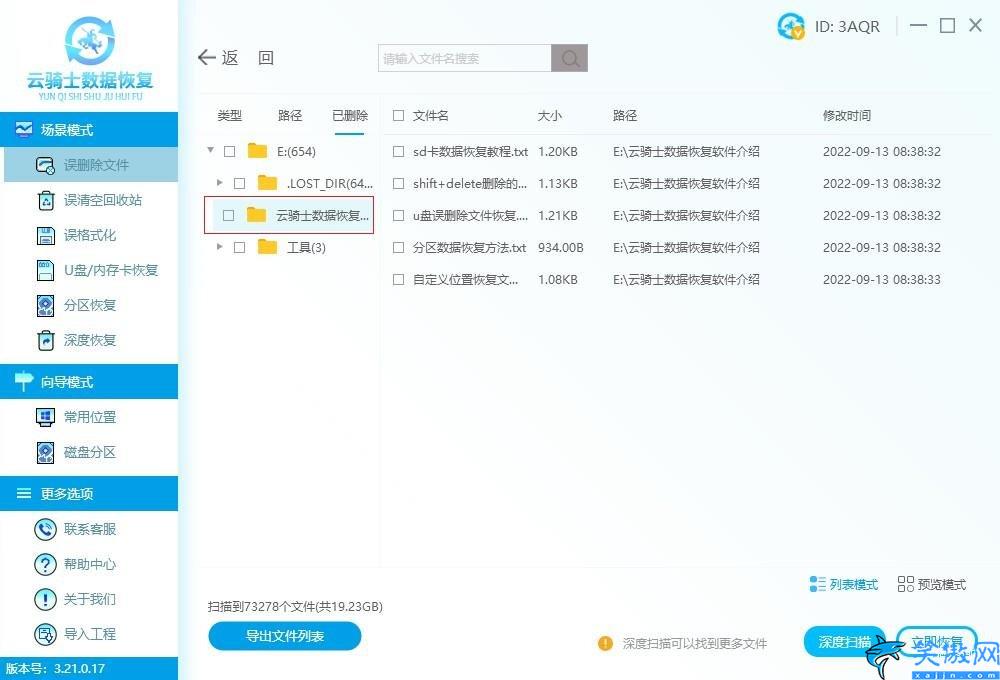
Task: Click the .LOST_DIR folder icon
Action: [268, 183]
